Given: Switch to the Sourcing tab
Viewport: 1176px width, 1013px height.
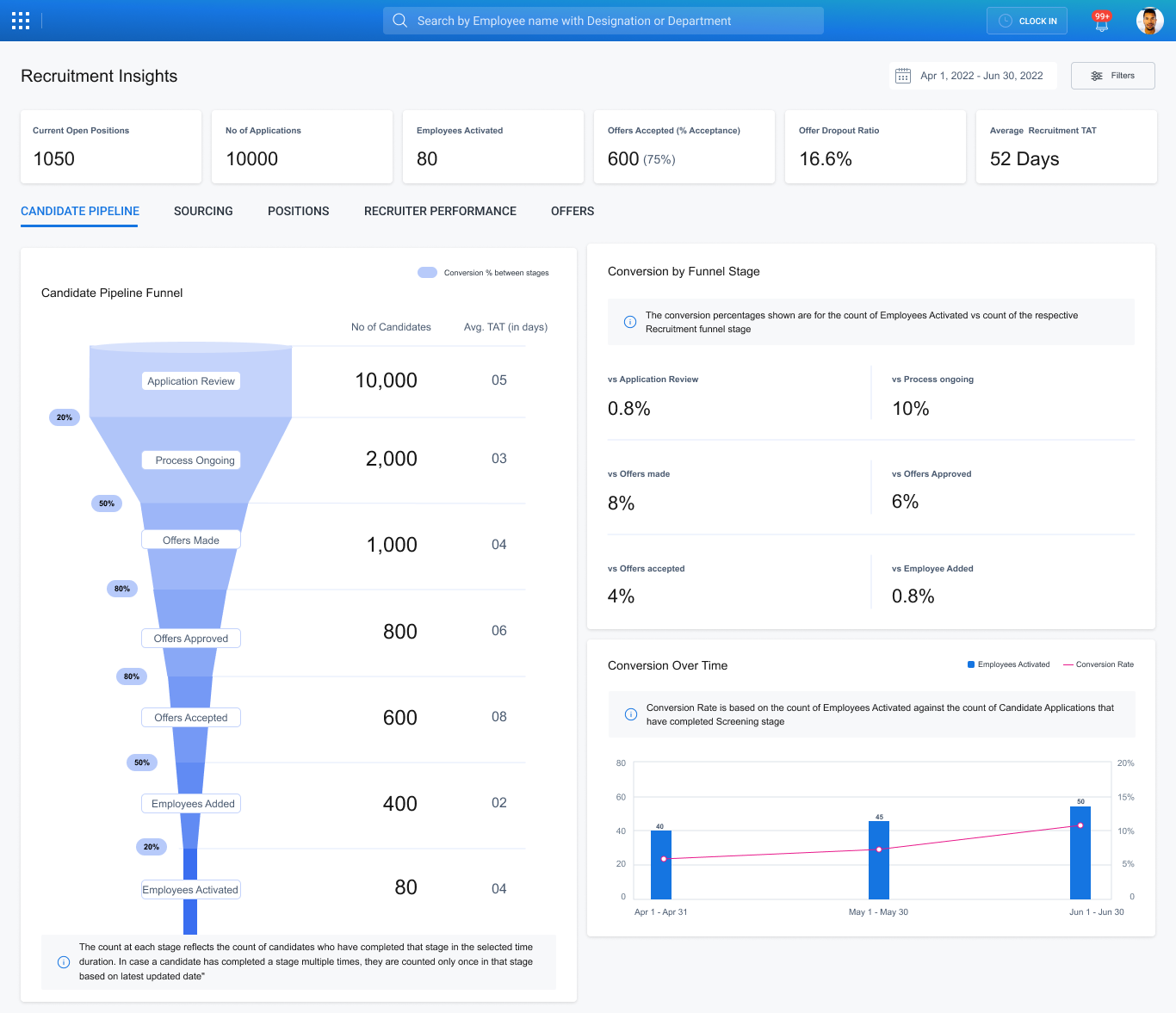Looking at the screenshot, I should pos(203,211).
